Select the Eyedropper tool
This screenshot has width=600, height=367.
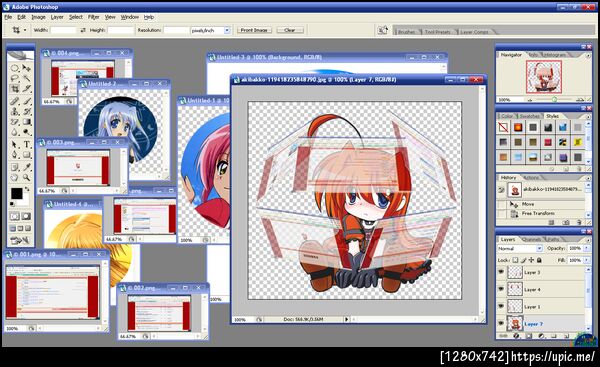click(26, 166)
